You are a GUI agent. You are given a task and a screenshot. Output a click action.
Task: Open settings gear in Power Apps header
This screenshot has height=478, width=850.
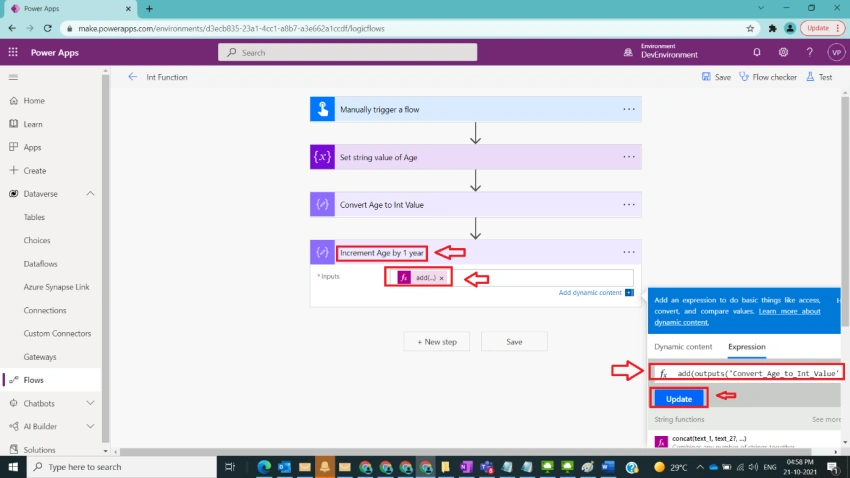(x=783, y=52)
